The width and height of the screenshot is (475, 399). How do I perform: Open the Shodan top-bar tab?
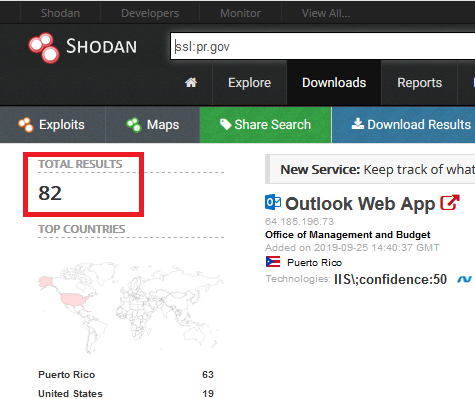coord(60,13)
